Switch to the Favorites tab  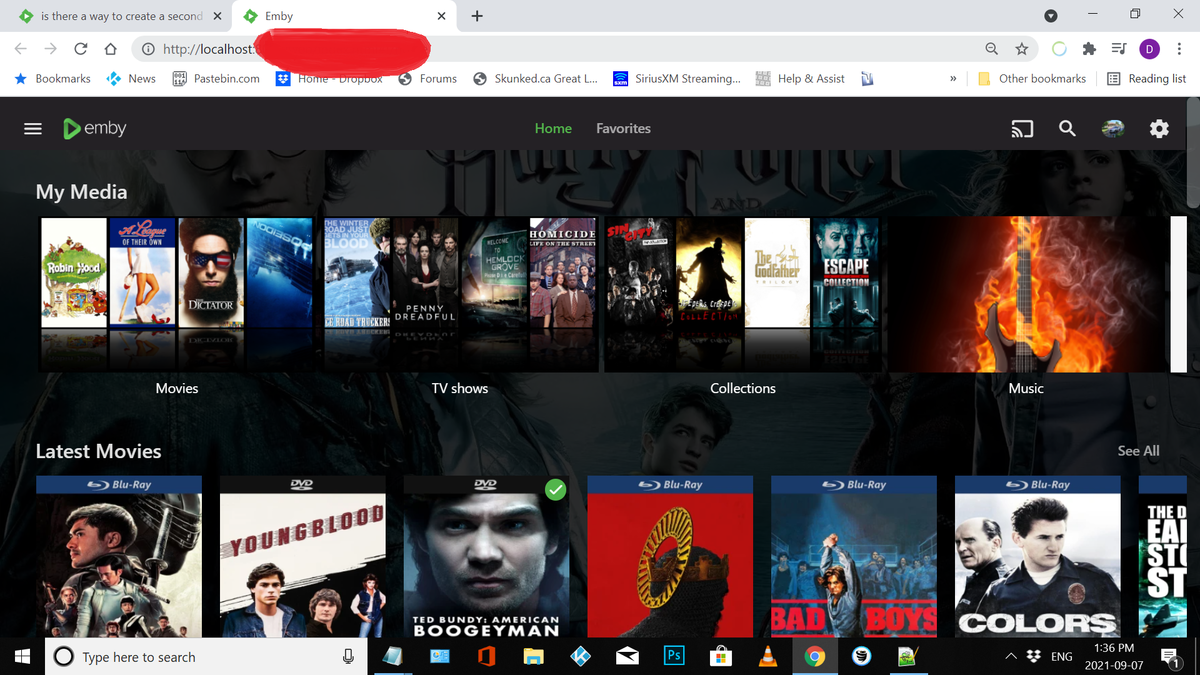click(x=623, y=128)
